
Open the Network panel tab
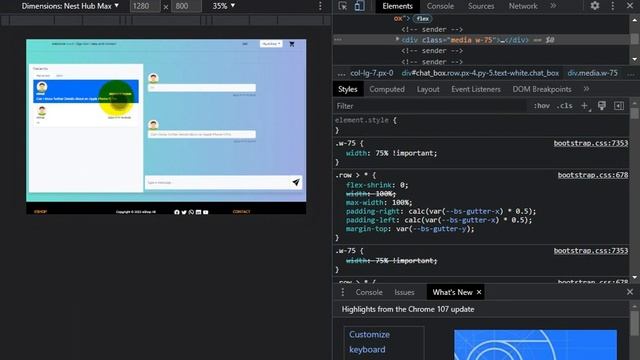523,6
